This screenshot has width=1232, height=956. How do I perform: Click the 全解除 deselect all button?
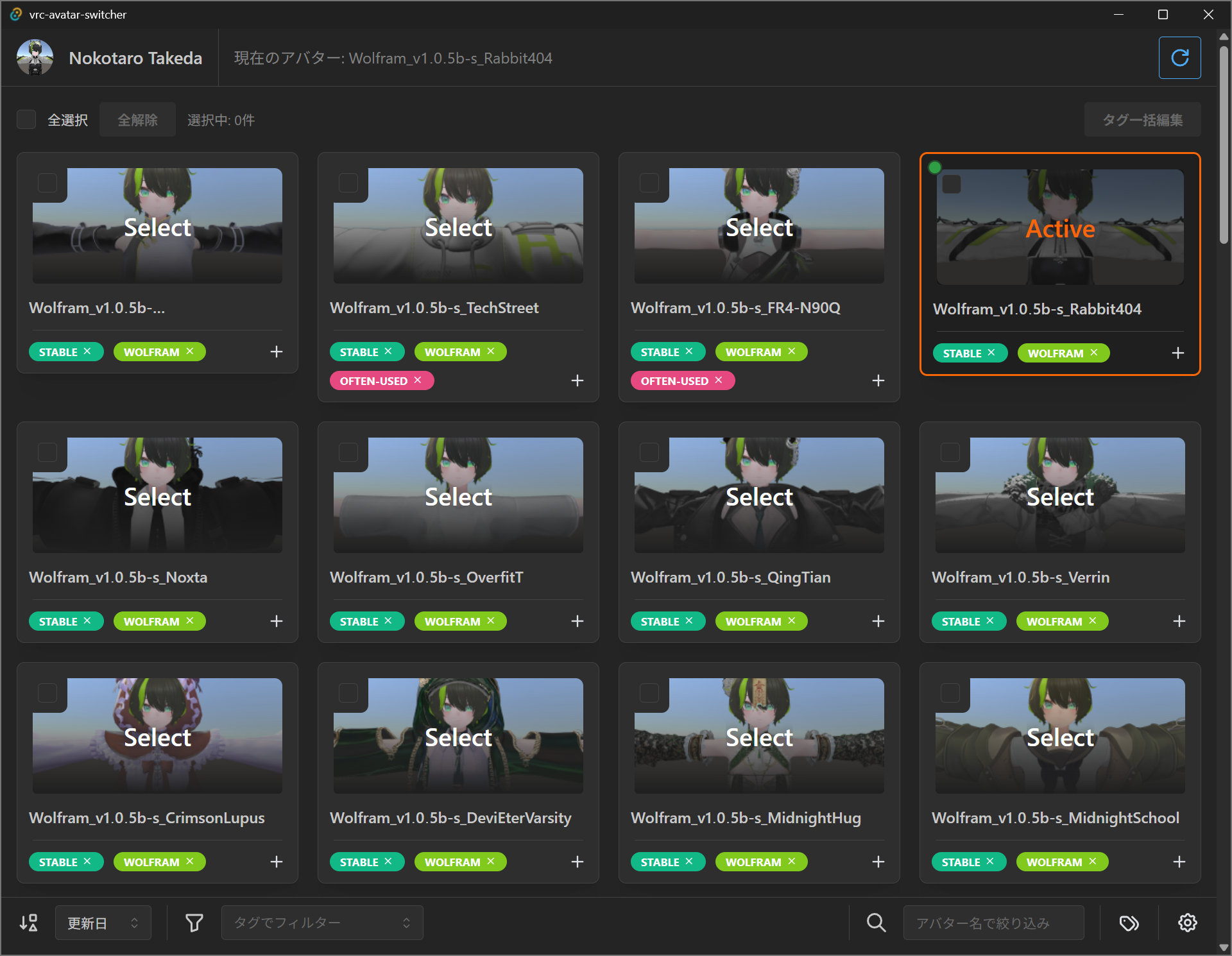[137, 119]
